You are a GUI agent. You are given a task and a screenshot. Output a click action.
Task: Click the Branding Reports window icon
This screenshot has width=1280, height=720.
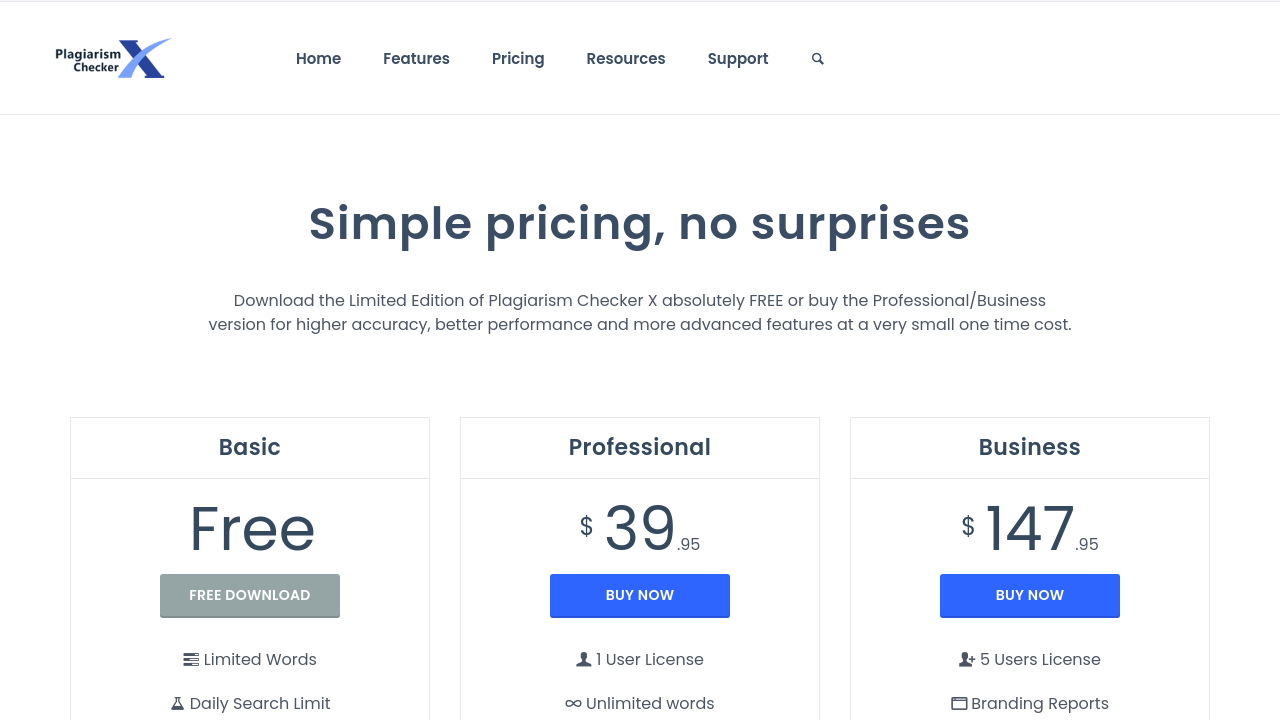[x=959, y=704]
